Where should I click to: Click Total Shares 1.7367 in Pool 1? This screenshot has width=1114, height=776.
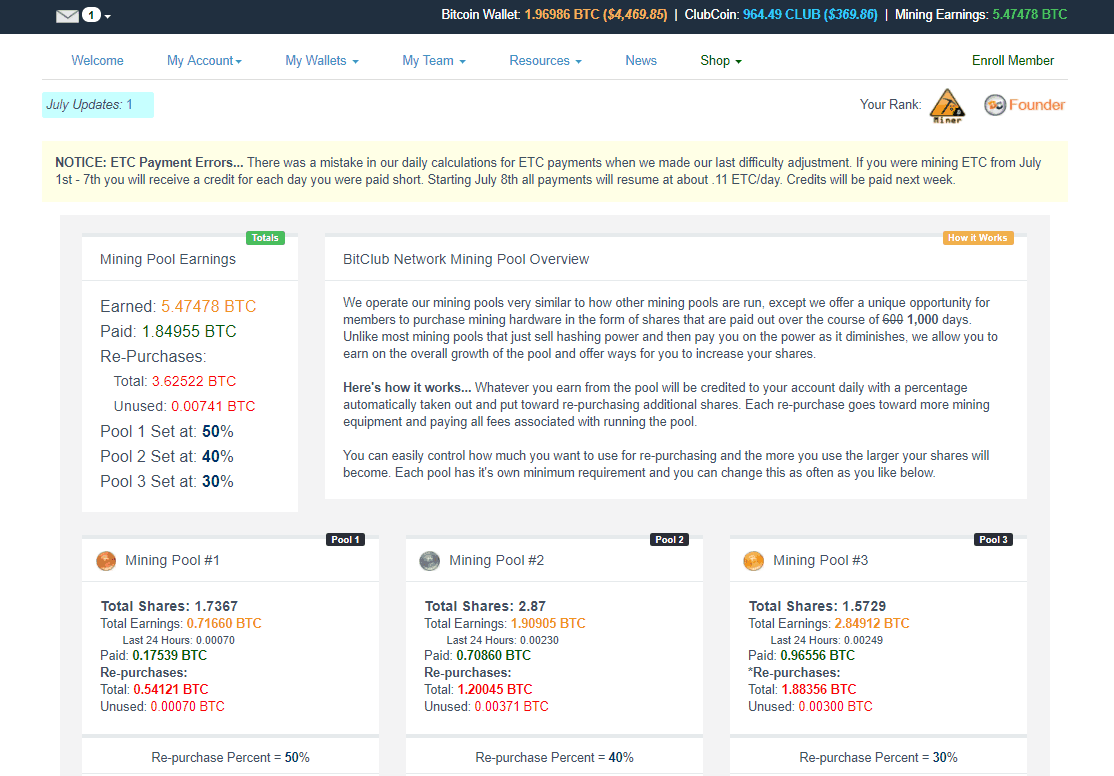(x=169, y=606)
